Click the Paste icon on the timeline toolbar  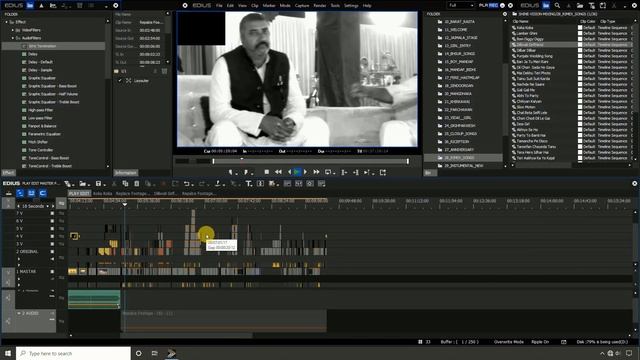[x=137, y=184]
